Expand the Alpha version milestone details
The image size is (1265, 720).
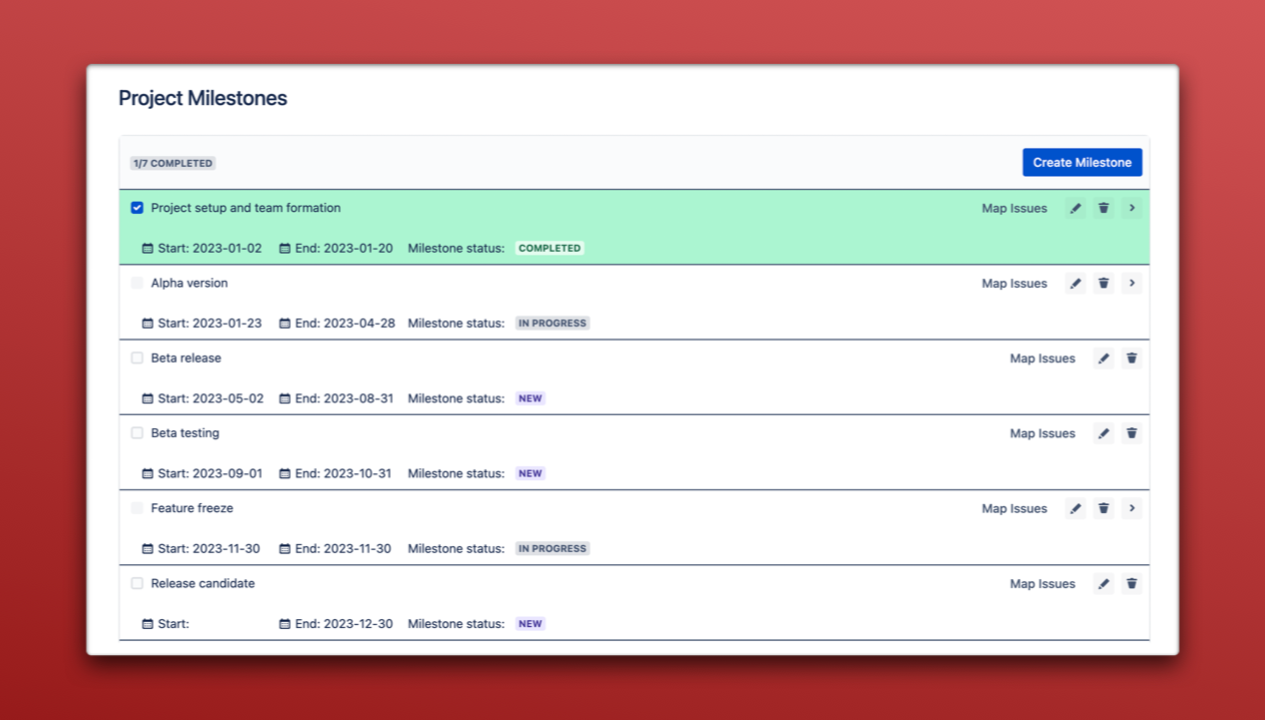(x=1132, y=283)
